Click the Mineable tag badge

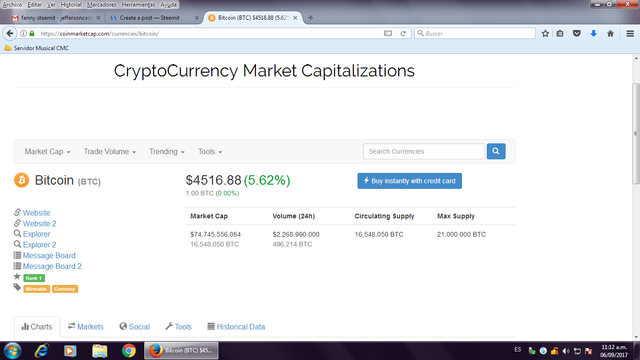pyautogui.click(x=36, y=289)
